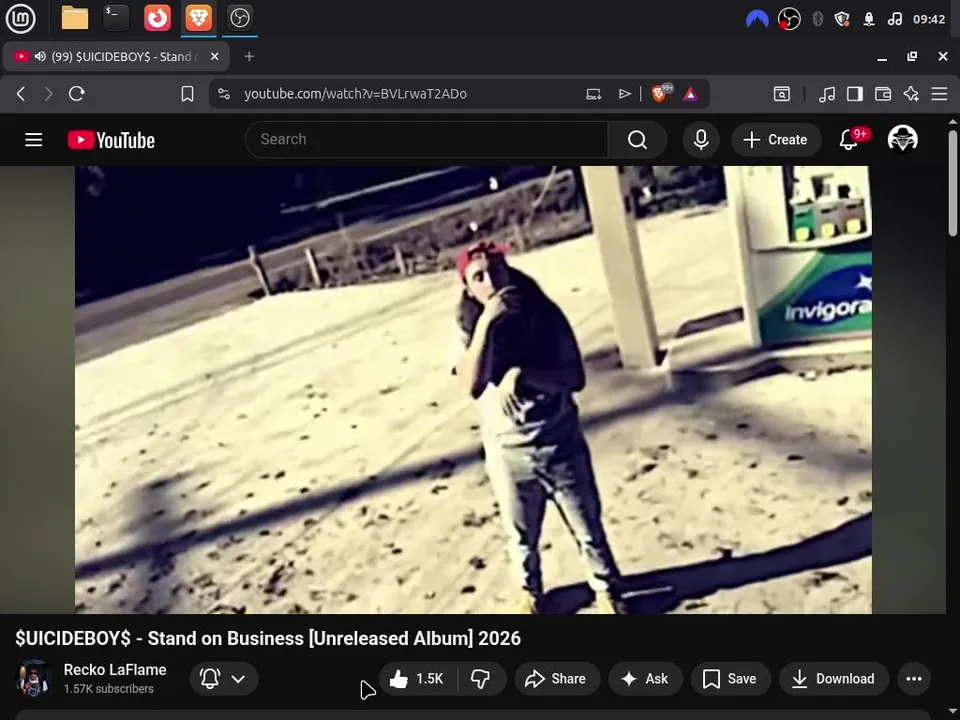Search with your voice microphone
Screen dimensions: 960x720
click(x=701, y=140)
